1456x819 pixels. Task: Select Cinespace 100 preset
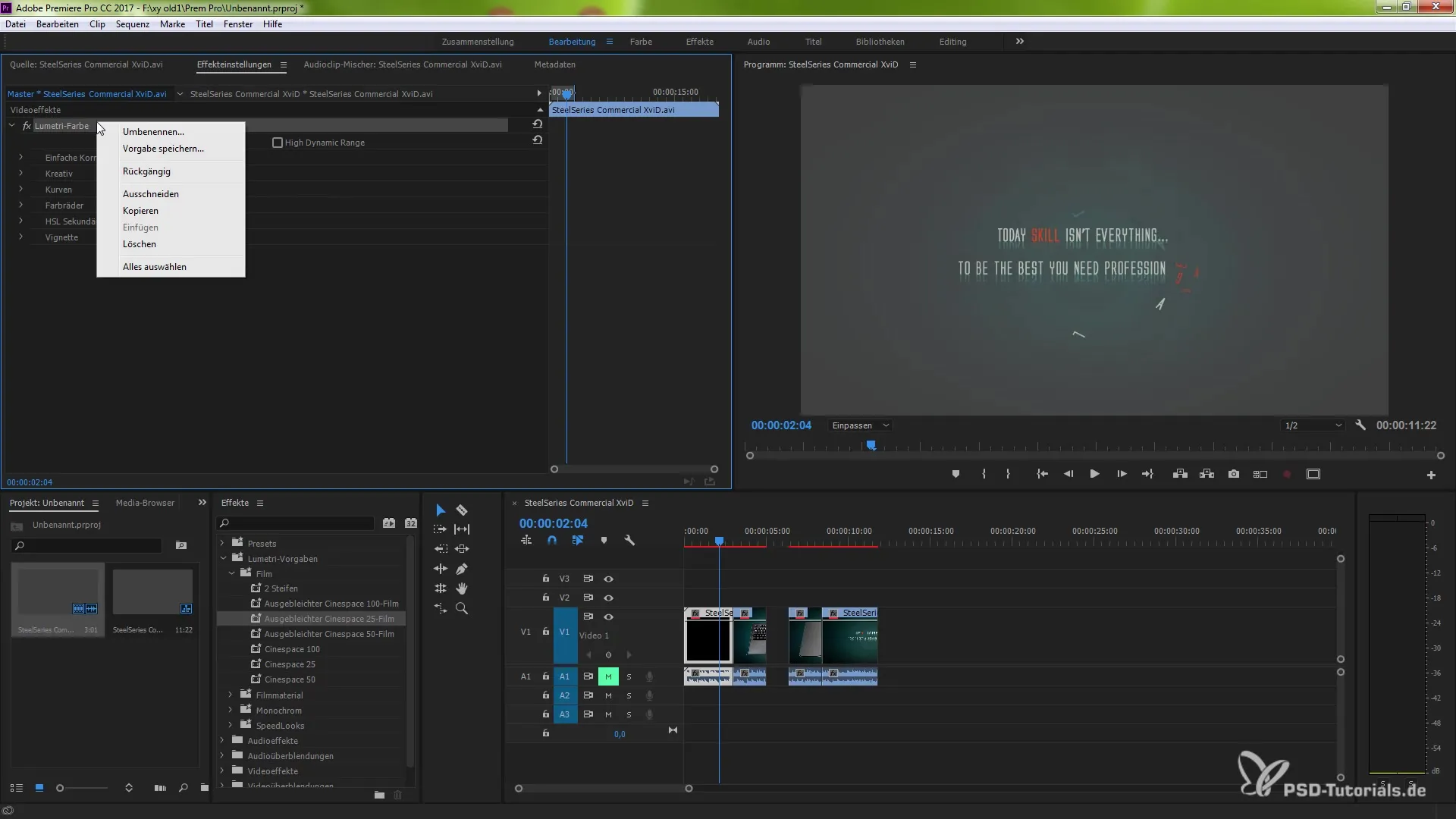pos(292,649)
